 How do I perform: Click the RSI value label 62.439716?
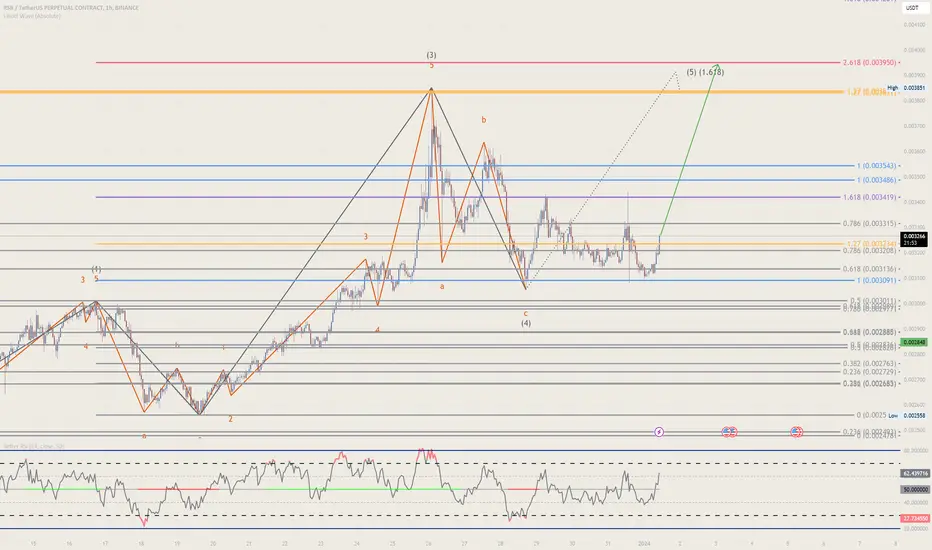tap(914, 473)
